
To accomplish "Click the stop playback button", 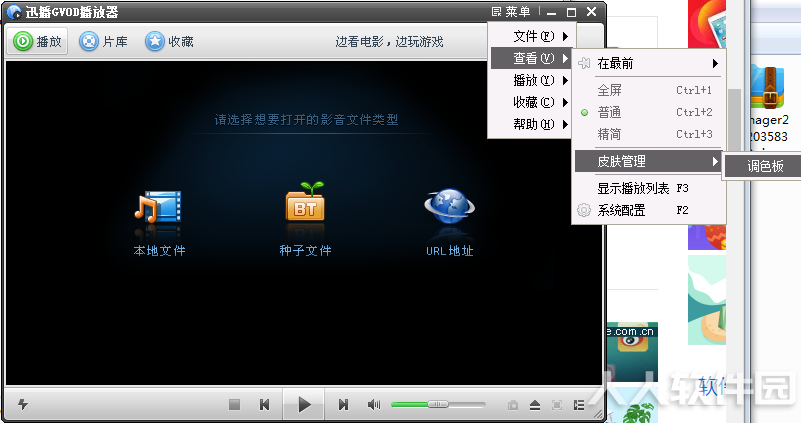I will tap(234, 405).
